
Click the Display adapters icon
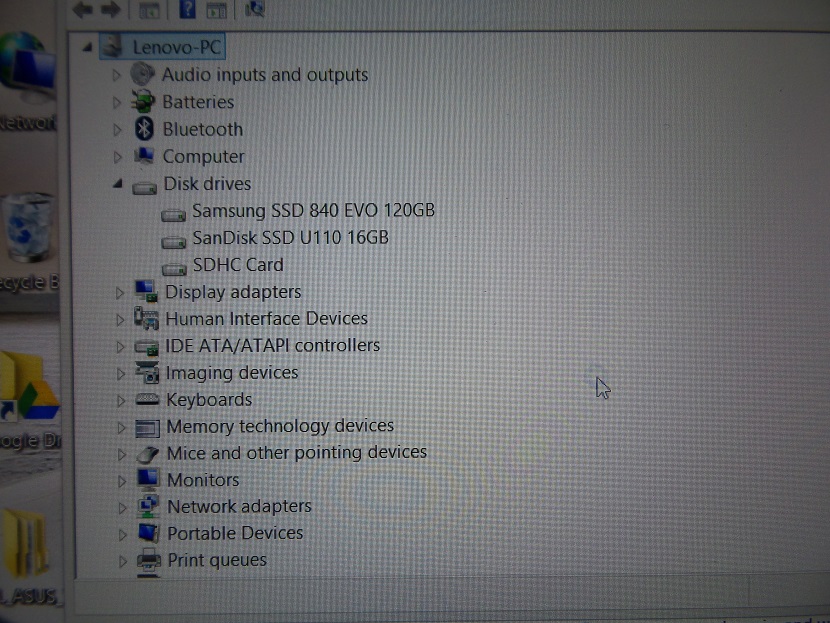[x=146, y=291]
